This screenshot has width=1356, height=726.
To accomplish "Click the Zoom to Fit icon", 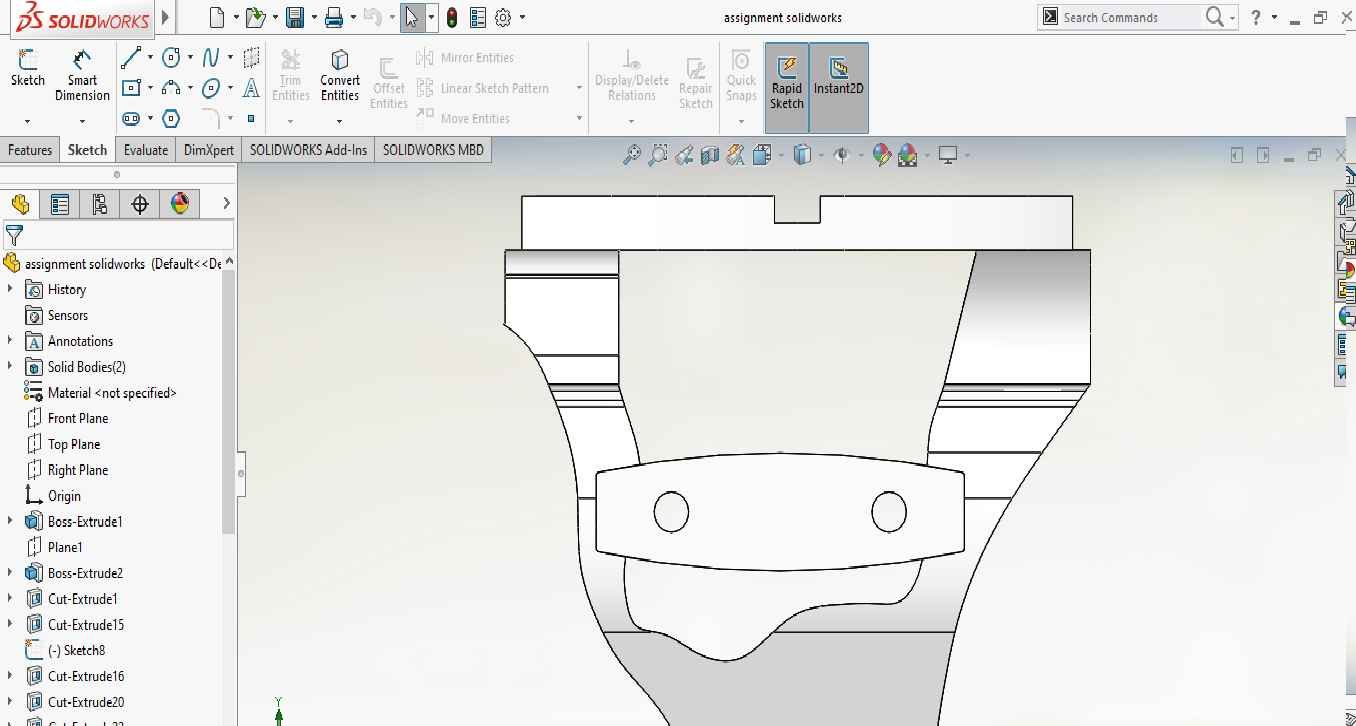I will 632,155.
